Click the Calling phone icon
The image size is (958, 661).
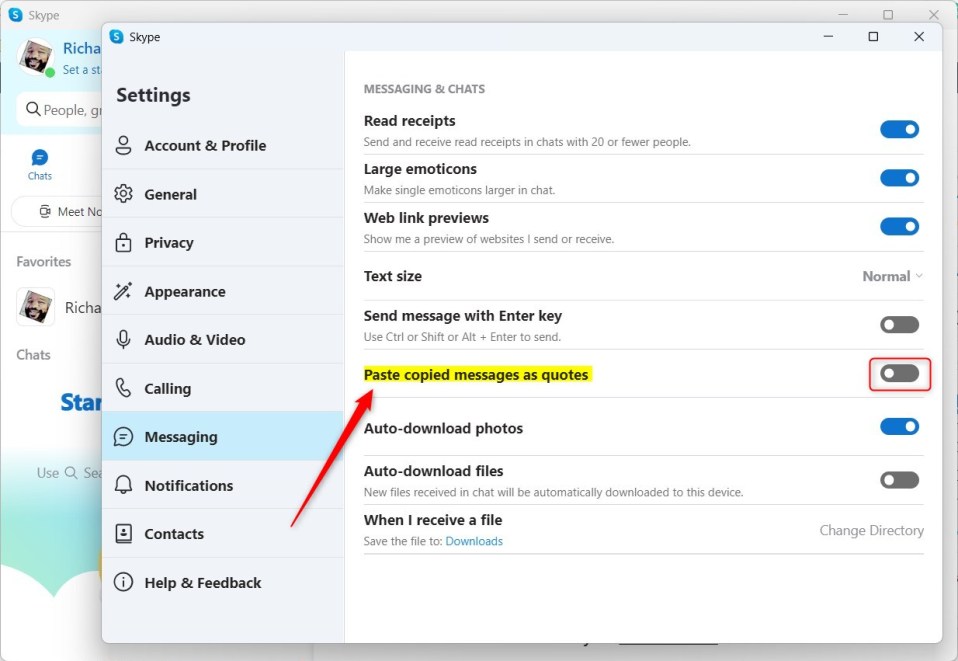click(x=123, y=388)
